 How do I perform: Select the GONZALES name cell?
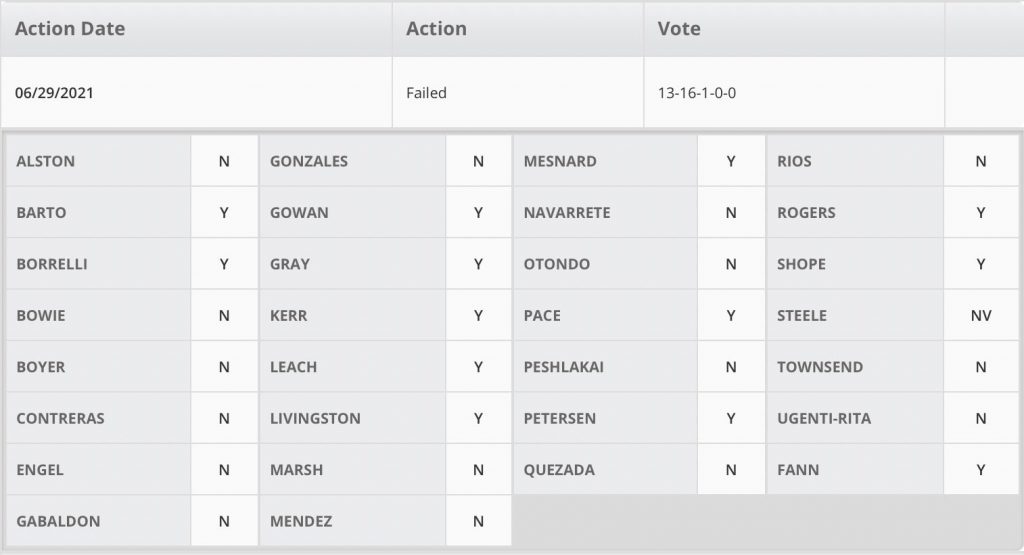tap(309, 161)
